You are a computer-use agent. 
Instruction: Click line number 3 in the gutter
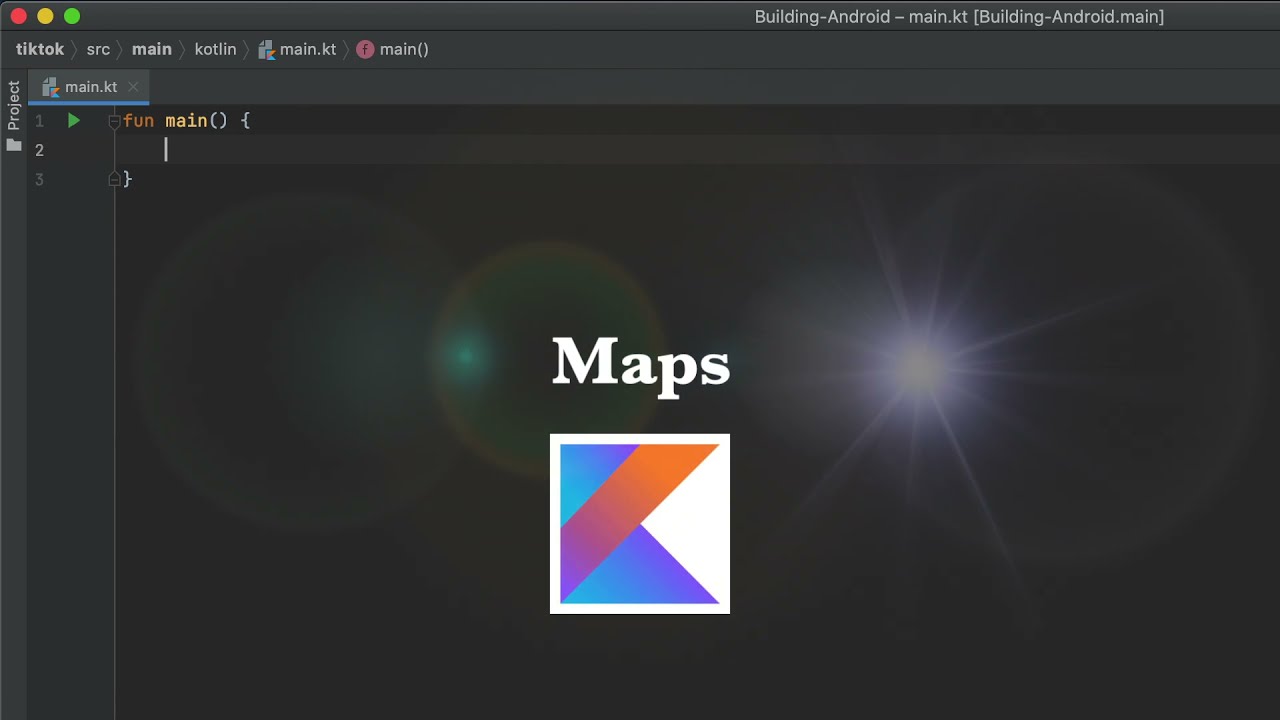coord(39,179)
